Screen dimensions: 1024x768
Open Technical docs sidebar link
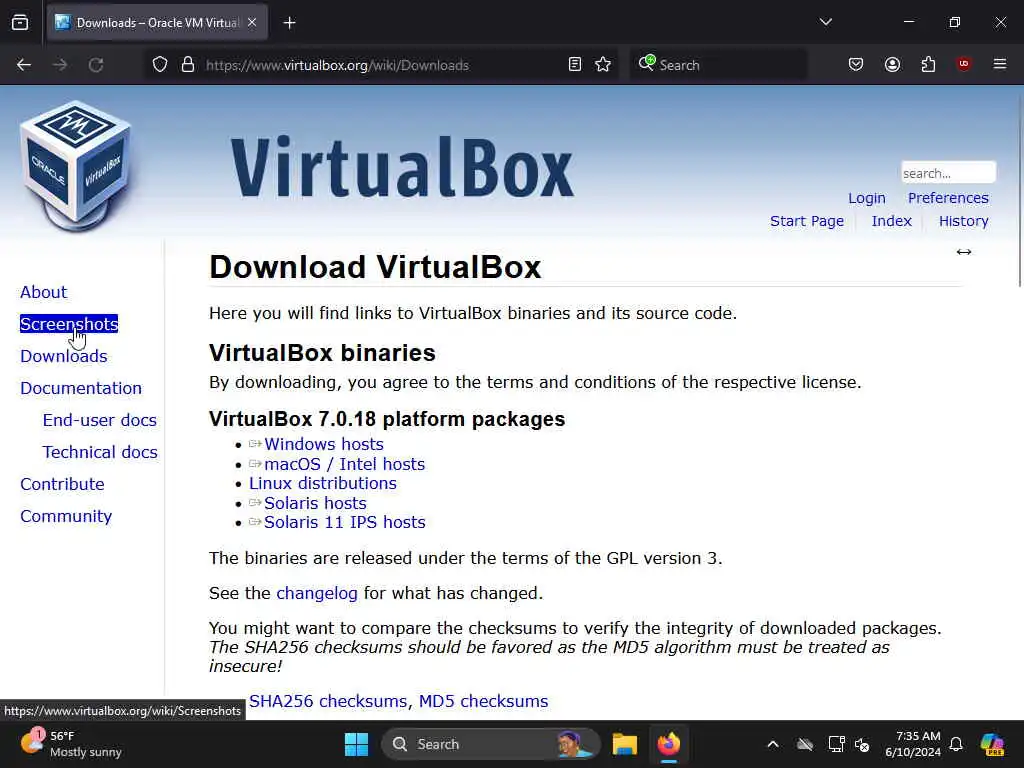(x=100, y=452)
